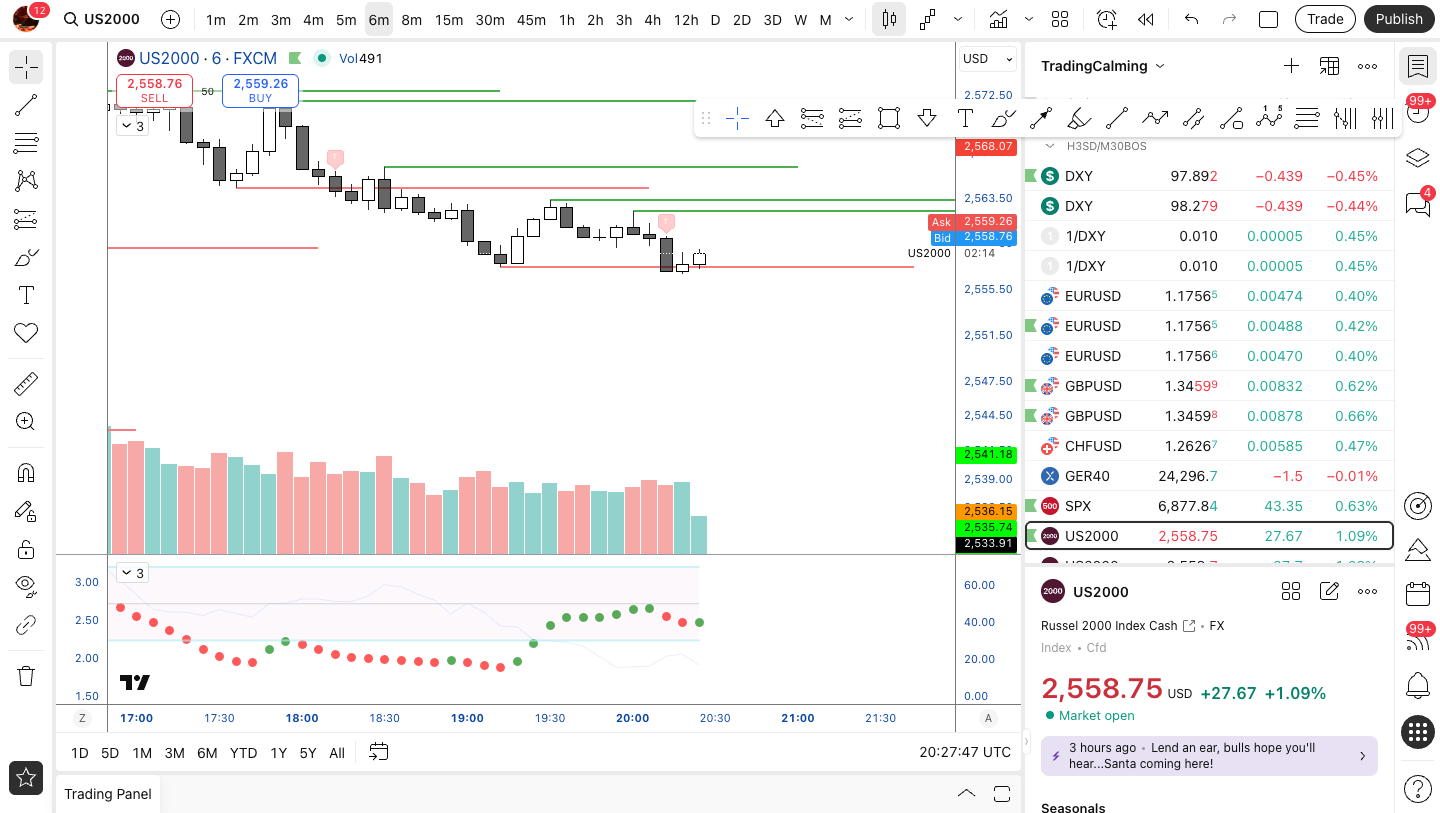This screenshot has height=813, width=1440.
Task: Open the forecasting tools in left sidebar
Action: click(26, 219)
